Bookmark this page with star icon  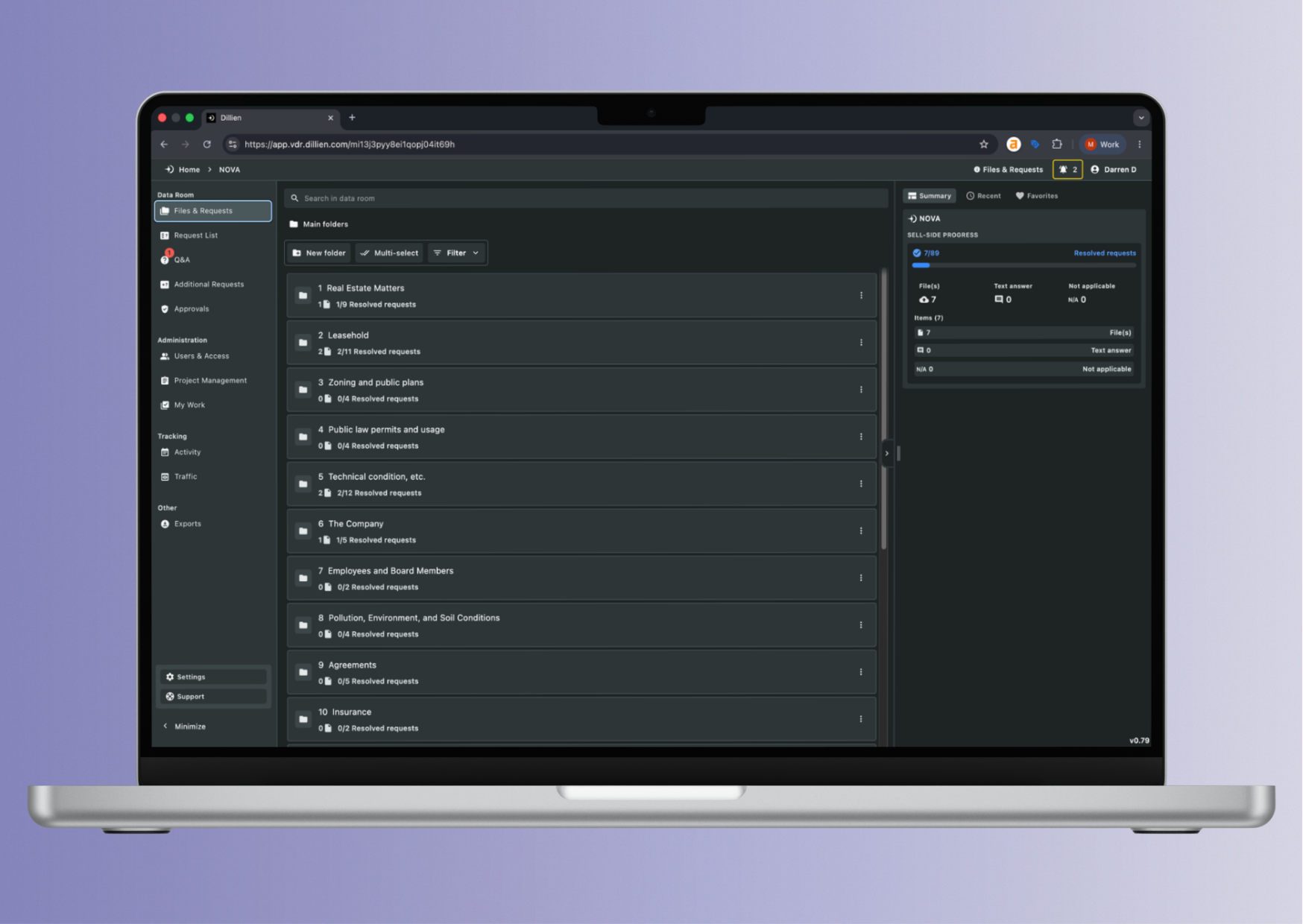pyautogui.click(x=983, y=145)
